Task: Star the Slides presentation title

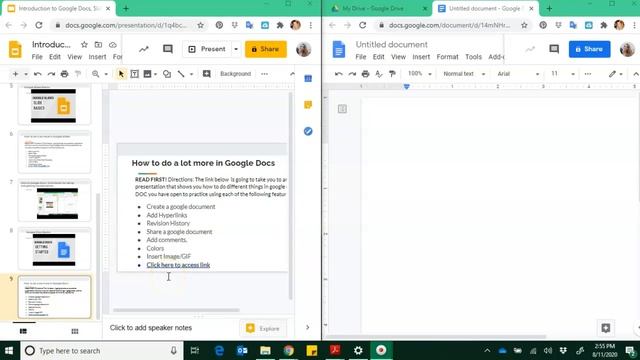Action: 84,44
